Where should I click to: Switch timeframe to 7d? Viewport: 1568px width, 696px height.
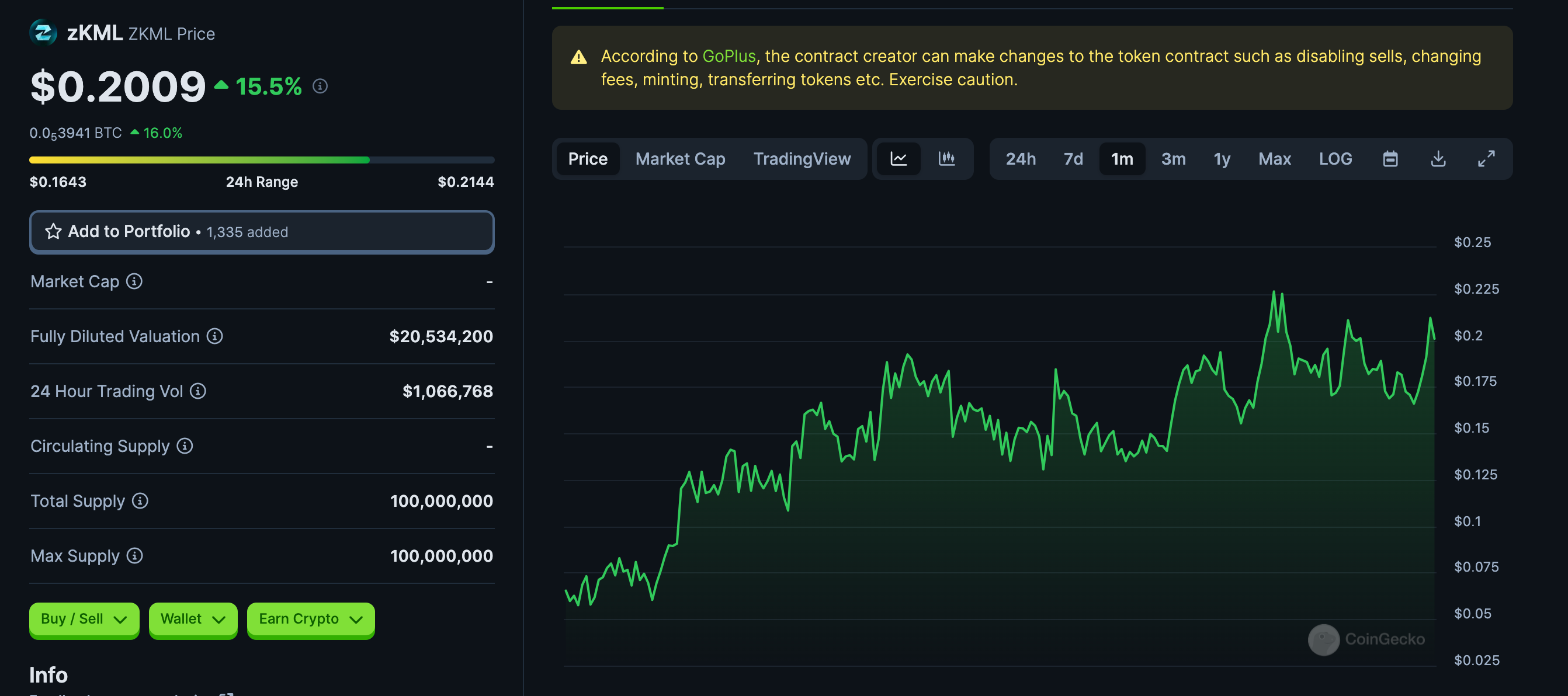(1073, 159)
